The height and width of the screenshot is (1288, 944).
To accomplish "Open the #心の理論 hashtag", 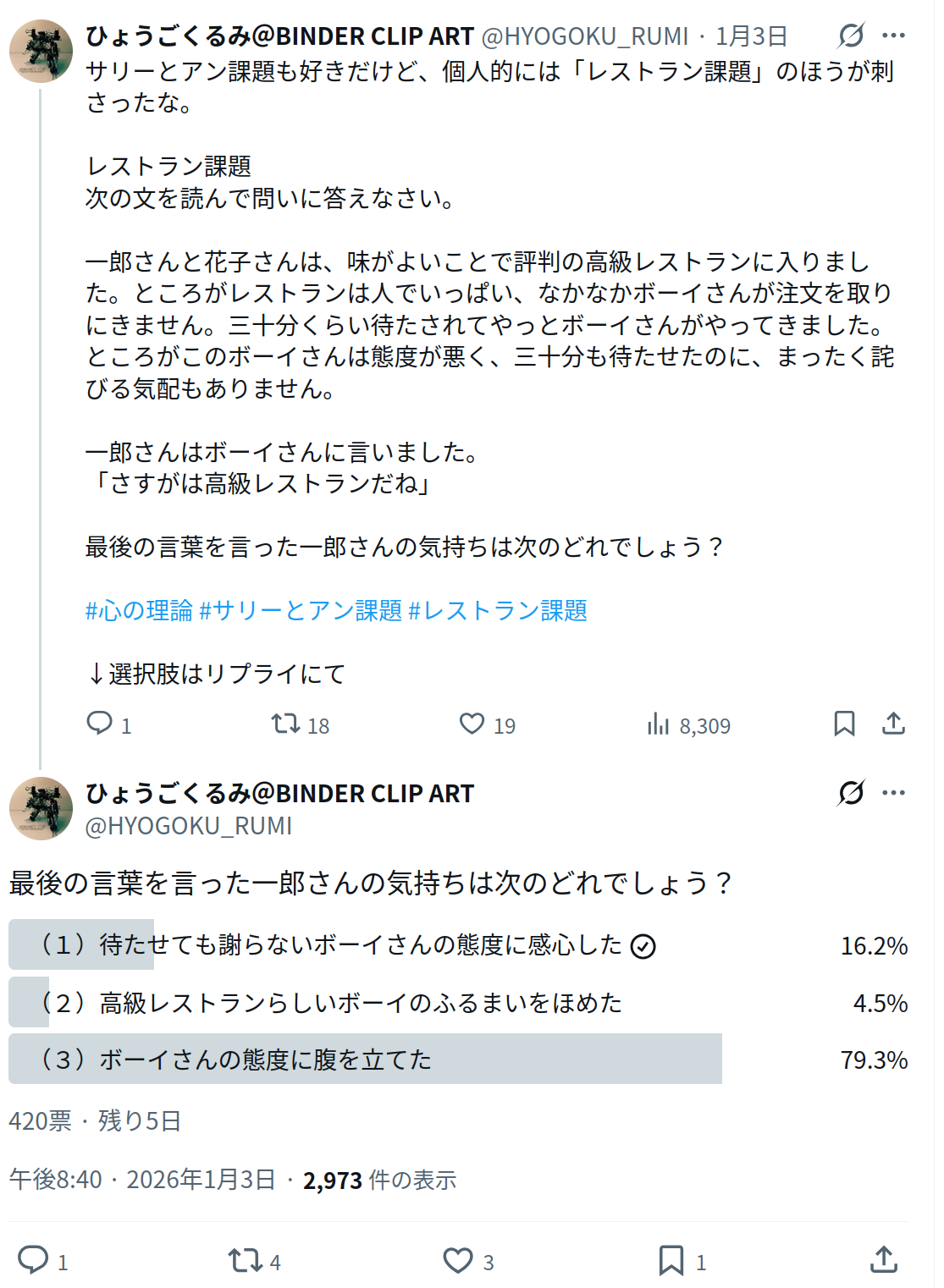I will [x=139, y=610].
